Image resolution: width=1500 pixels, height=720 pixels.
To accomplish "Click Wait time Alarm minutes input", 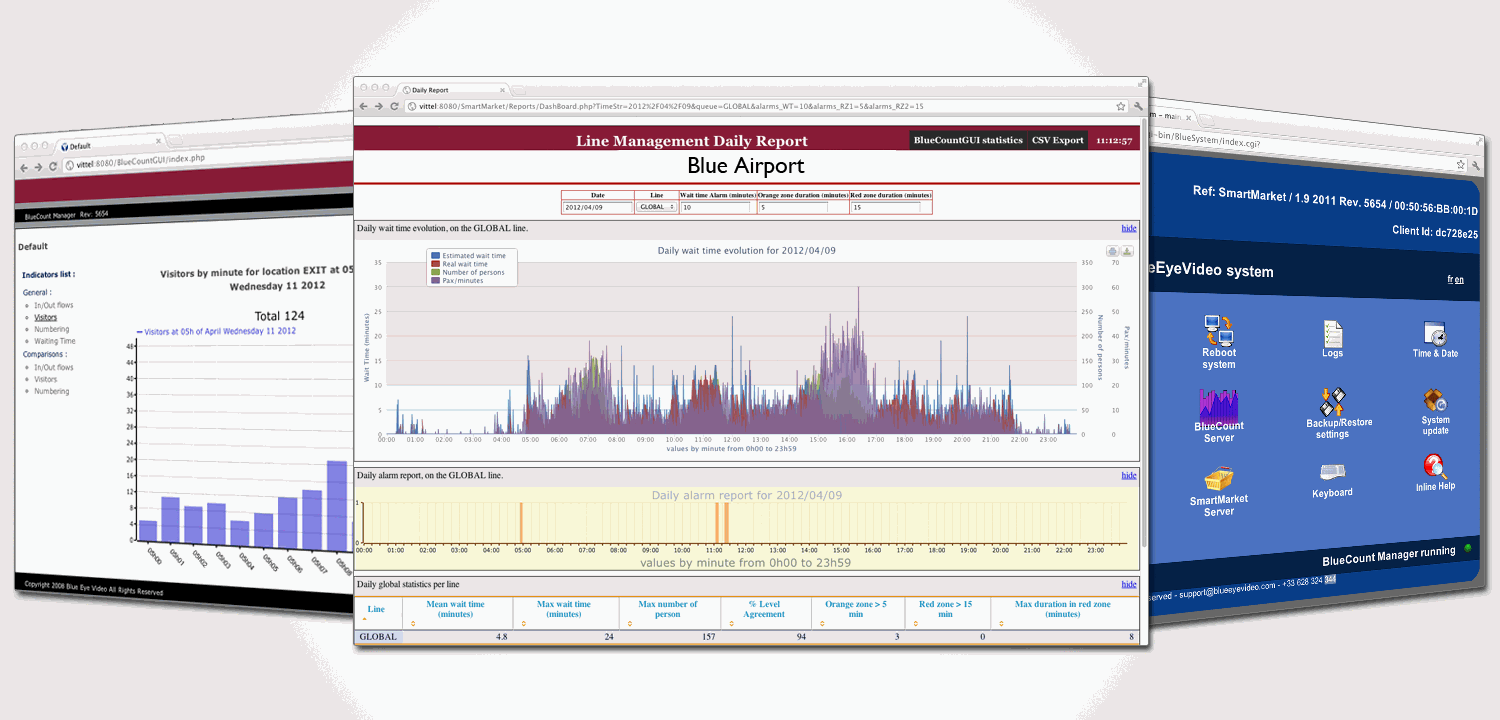I will (x=716, y=207).
